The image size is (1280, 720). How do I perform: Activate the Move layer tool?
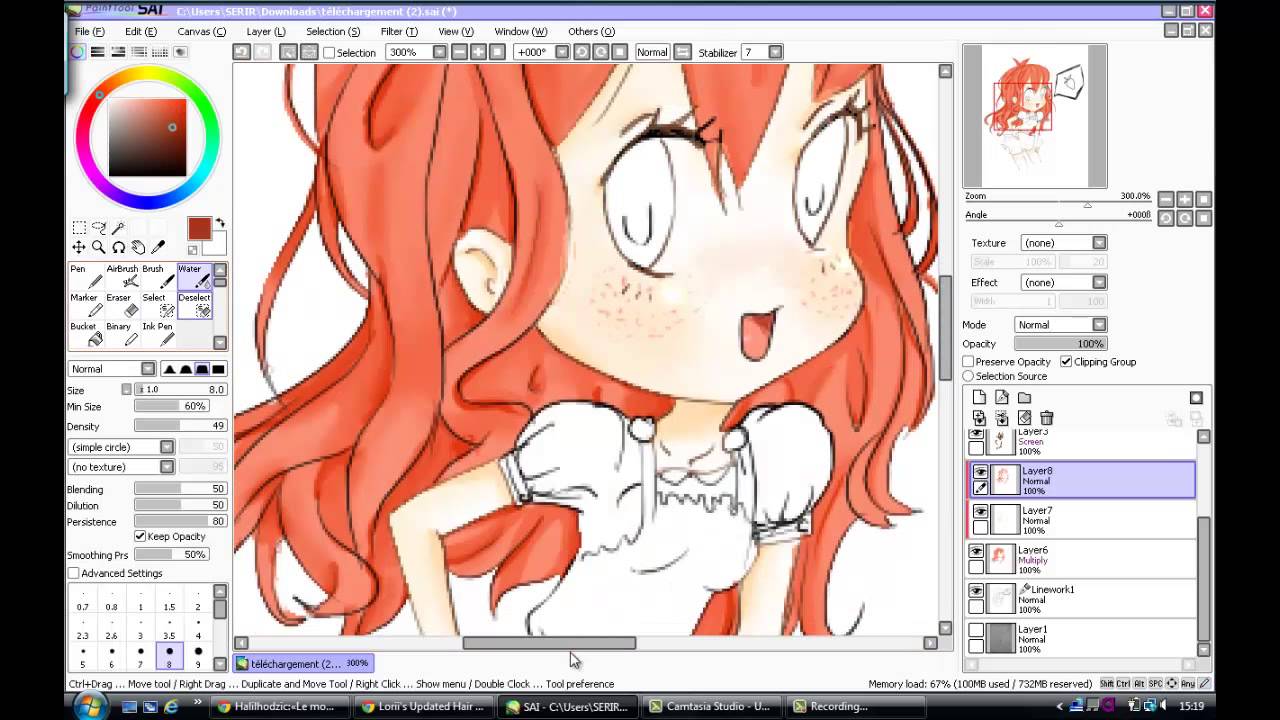click(79, 247)
